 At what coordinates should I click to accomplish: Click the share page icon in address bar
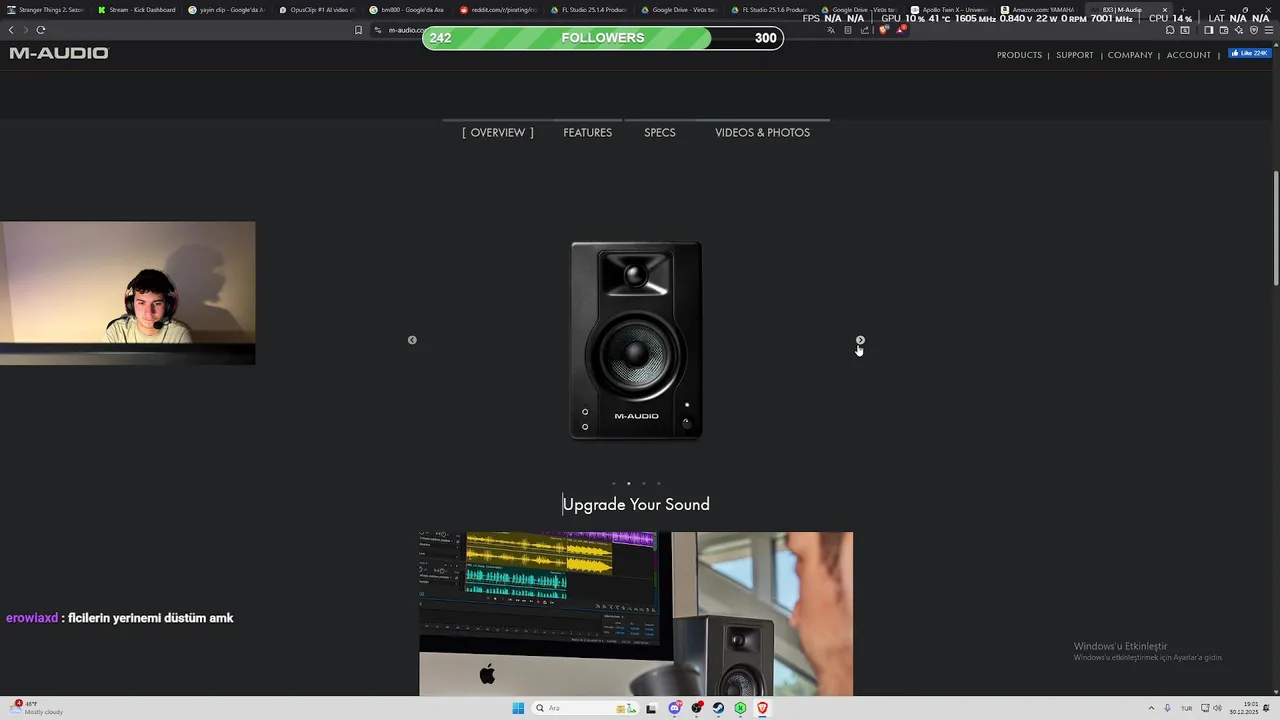click(x=865, y=30)
